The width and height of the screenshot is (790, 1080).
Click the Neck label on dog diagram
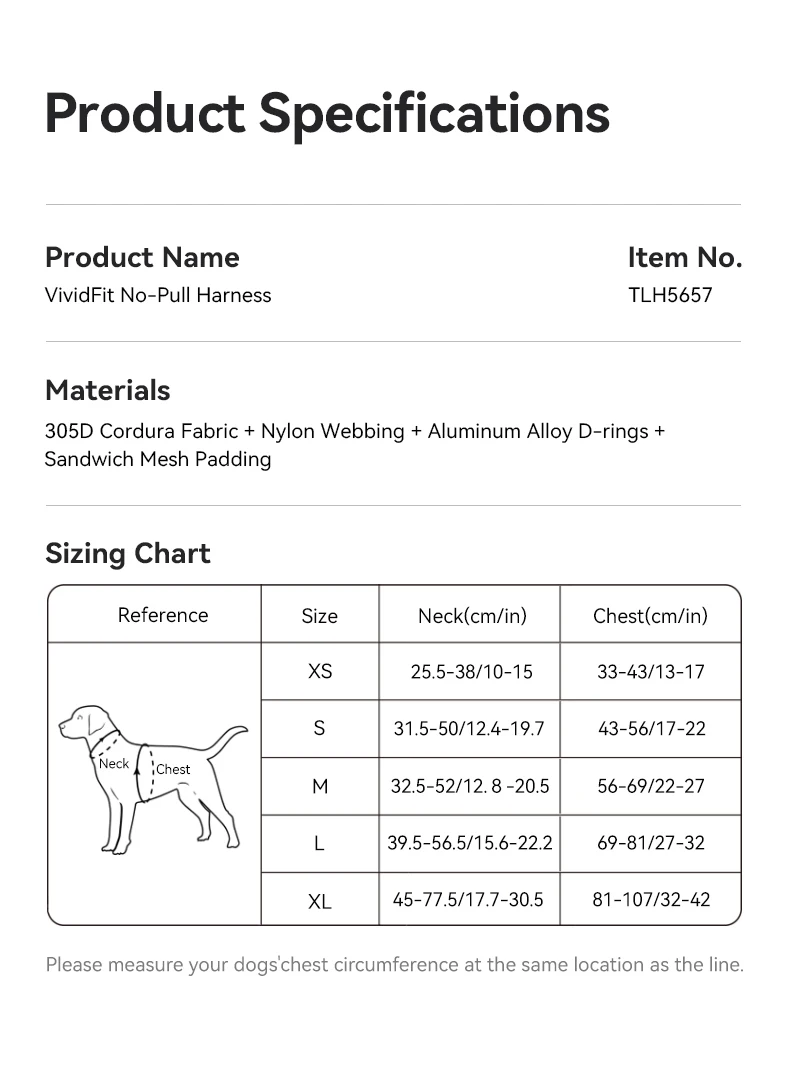(x=114, y=764)
